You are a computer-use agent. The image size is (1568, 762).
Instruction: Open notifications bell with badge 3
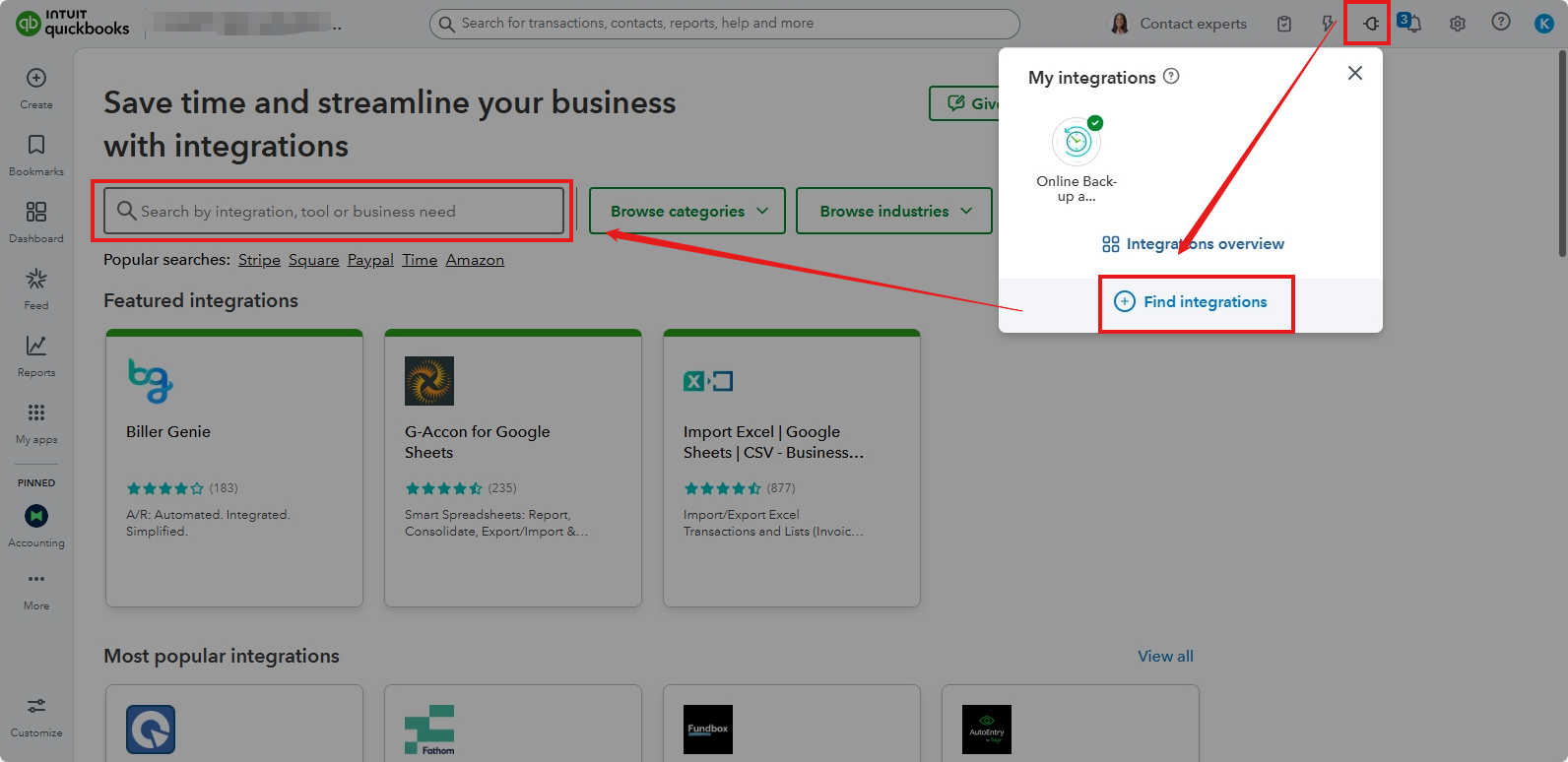tap(1412, 23)
